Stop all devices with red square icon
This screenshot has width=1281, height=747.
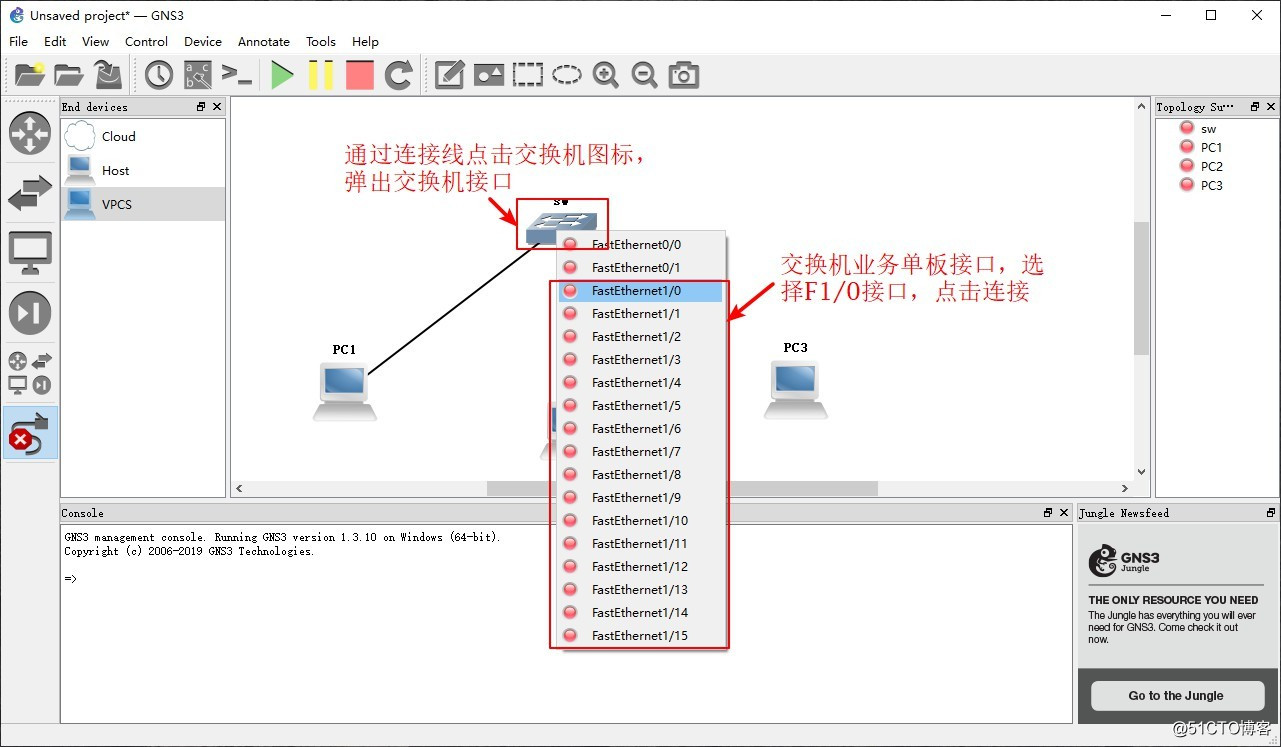360,74
